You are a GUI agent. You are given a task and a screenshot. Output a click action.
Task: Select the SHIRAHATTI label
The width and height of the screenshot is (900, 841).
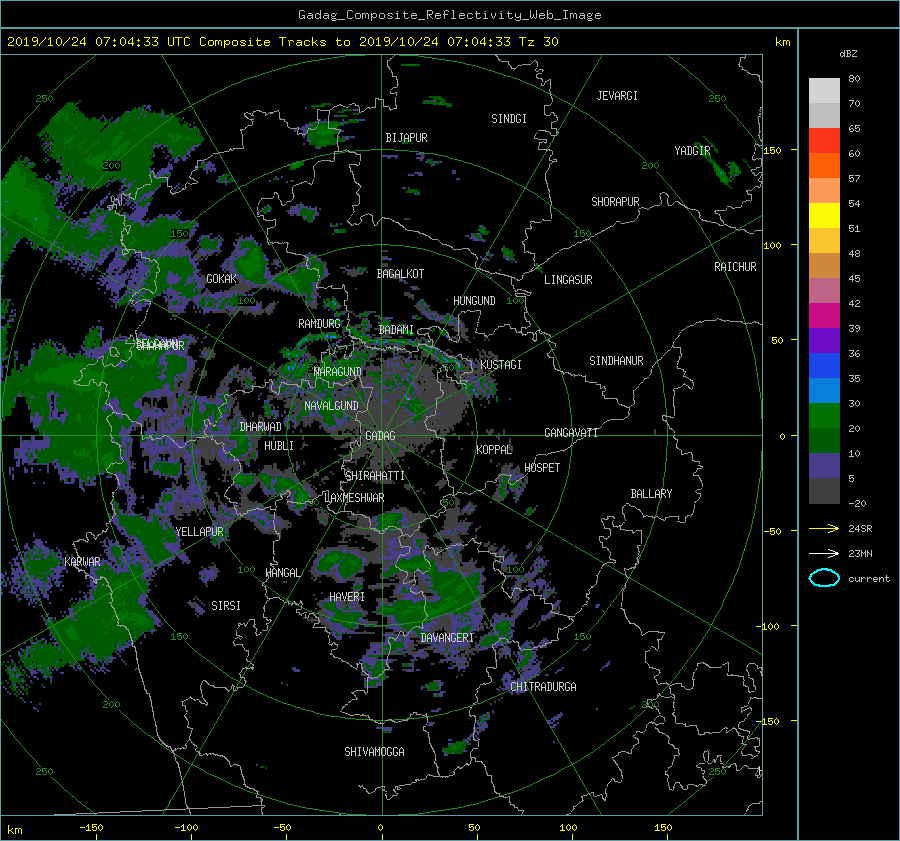[375, 476]
